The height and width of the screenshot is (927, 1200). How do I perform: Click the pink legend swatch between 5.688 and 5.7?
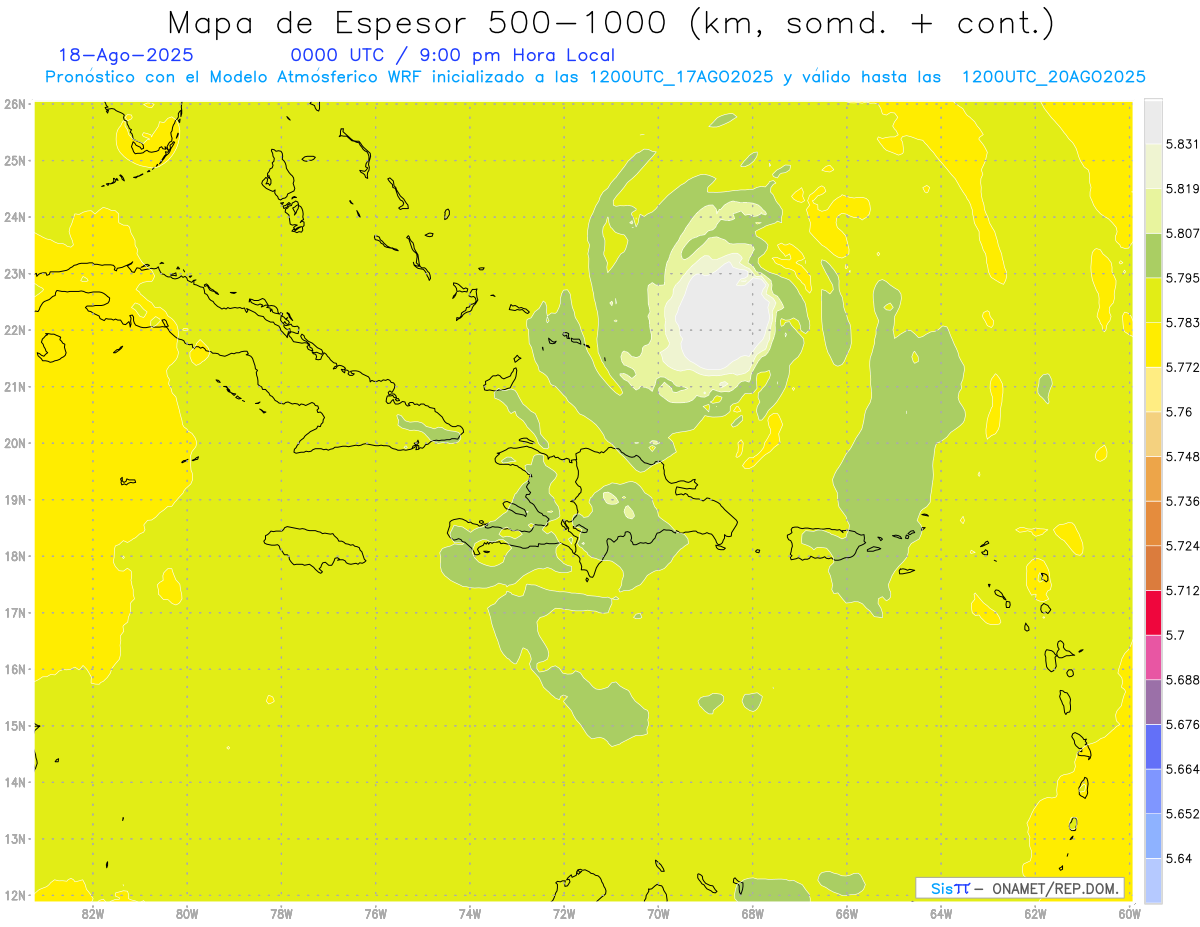1153,657
